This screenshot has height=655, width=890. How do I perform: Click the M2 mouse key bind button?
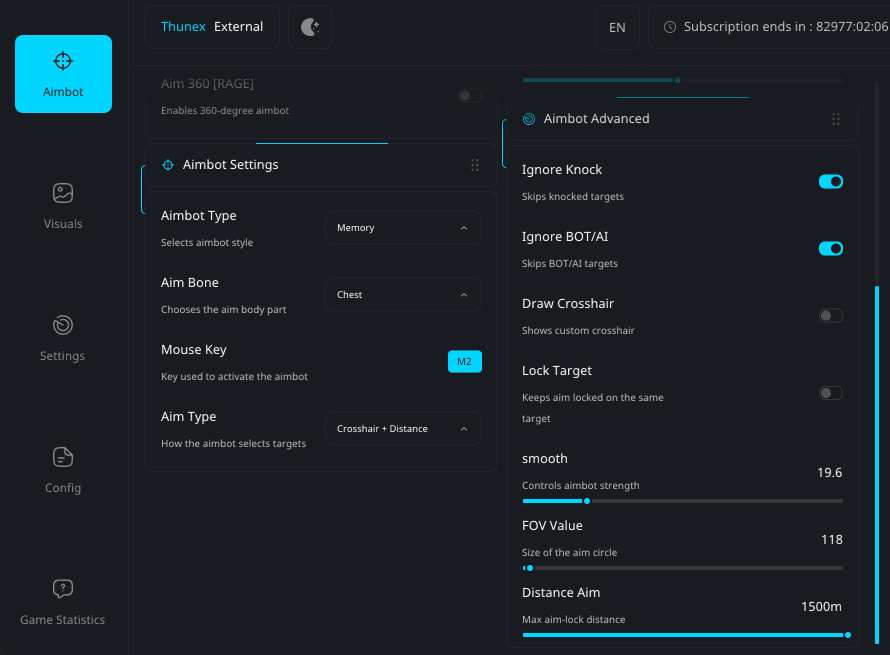[x=464, y=362]
